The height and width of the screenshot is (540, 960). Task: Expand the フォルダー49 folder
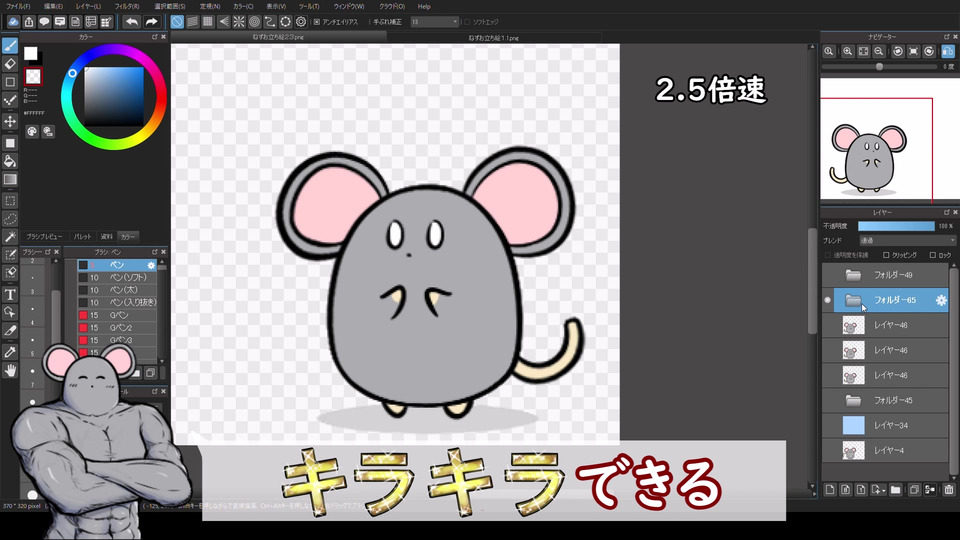(x=853, y=275)
